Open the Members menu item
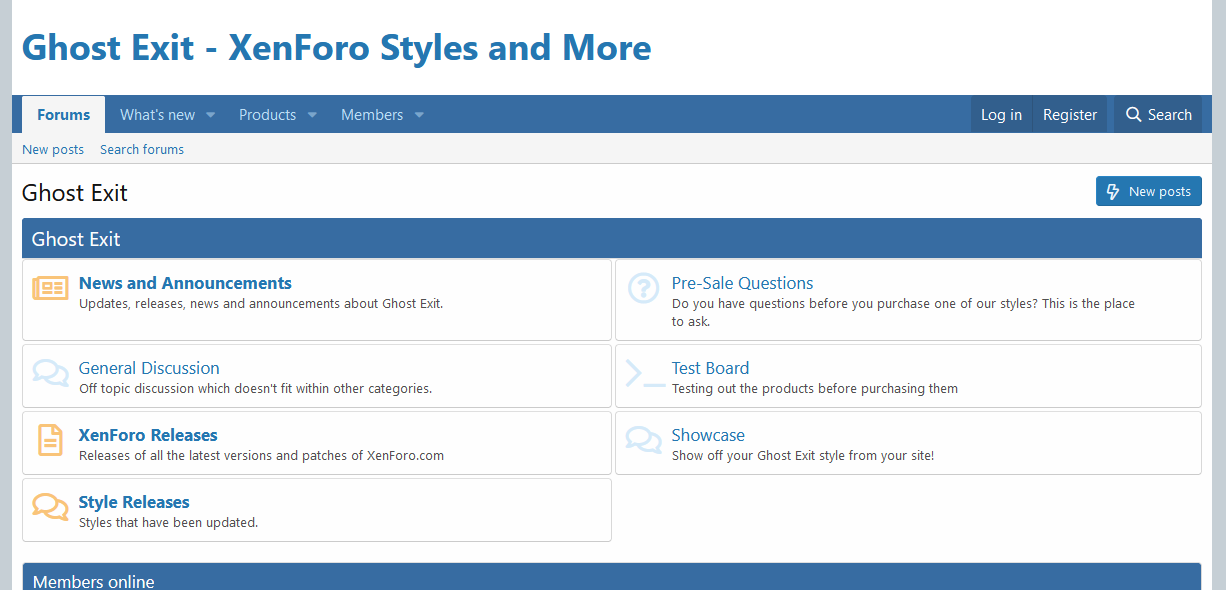Screen dimensions: 1226x590 (372, 115)
